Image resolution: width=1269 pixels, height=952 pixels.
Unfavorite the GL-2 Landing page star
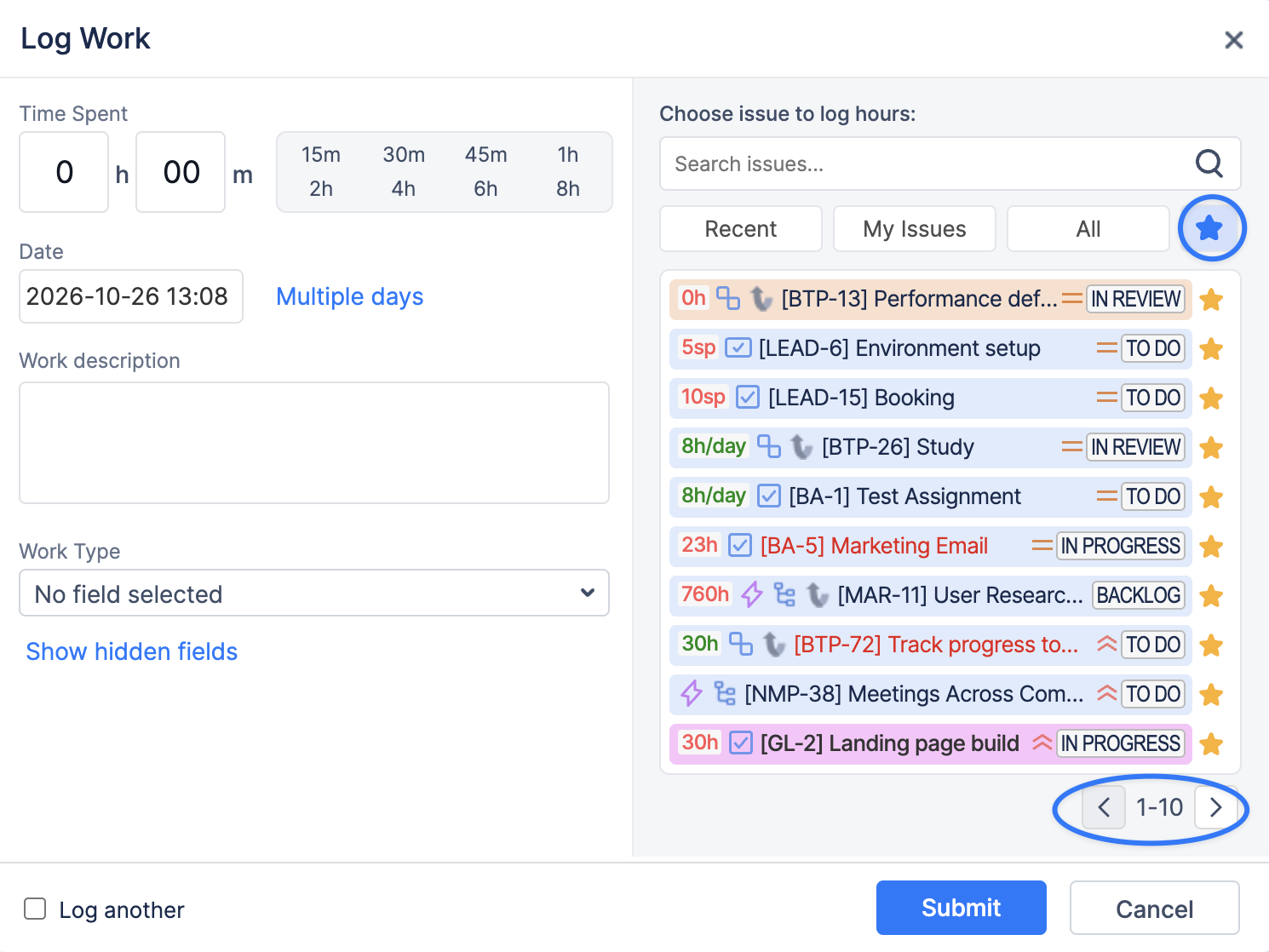(1211, 744)
